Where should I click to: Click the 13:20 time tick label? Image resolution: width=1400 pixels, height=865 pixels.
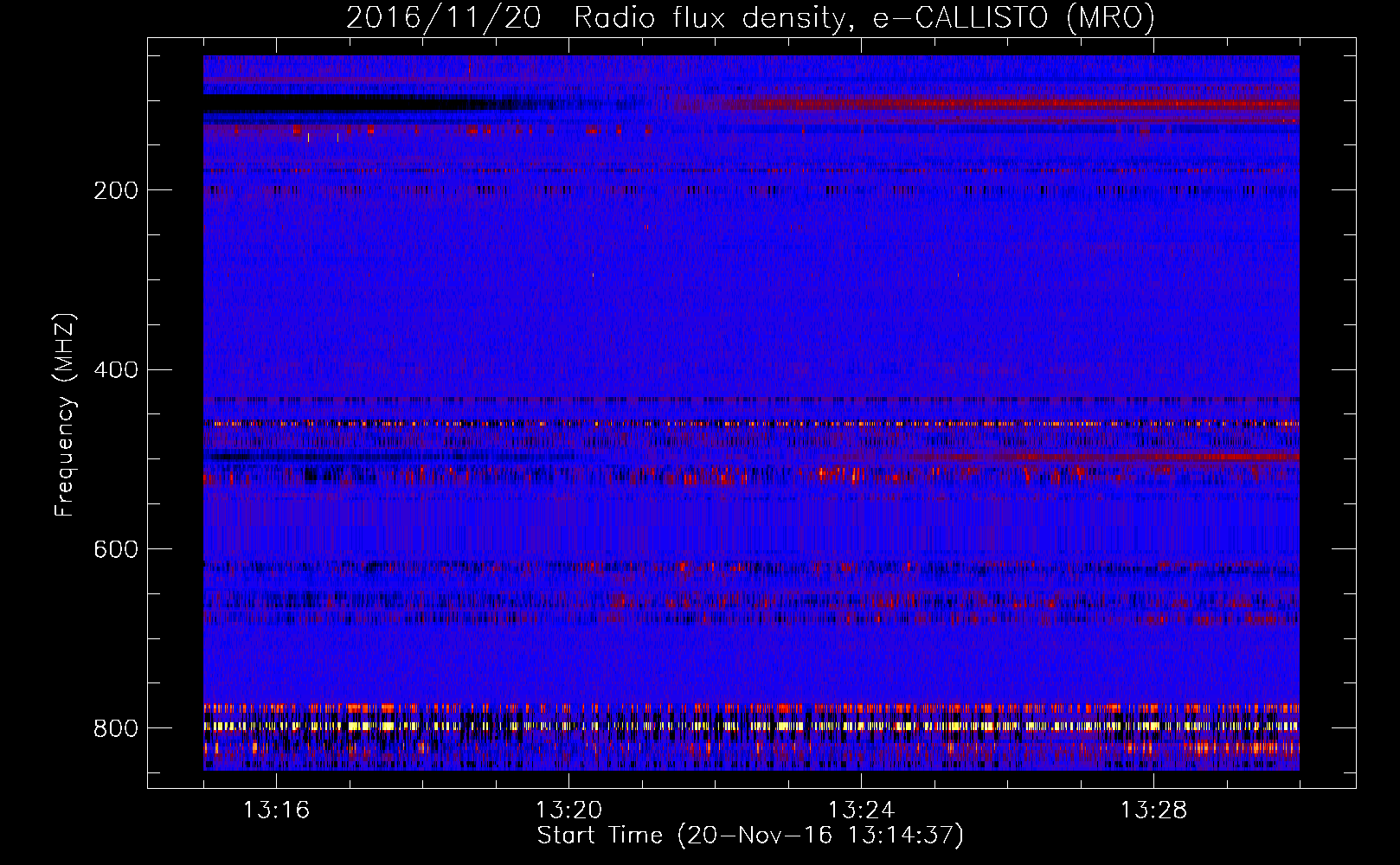[568, 811]
